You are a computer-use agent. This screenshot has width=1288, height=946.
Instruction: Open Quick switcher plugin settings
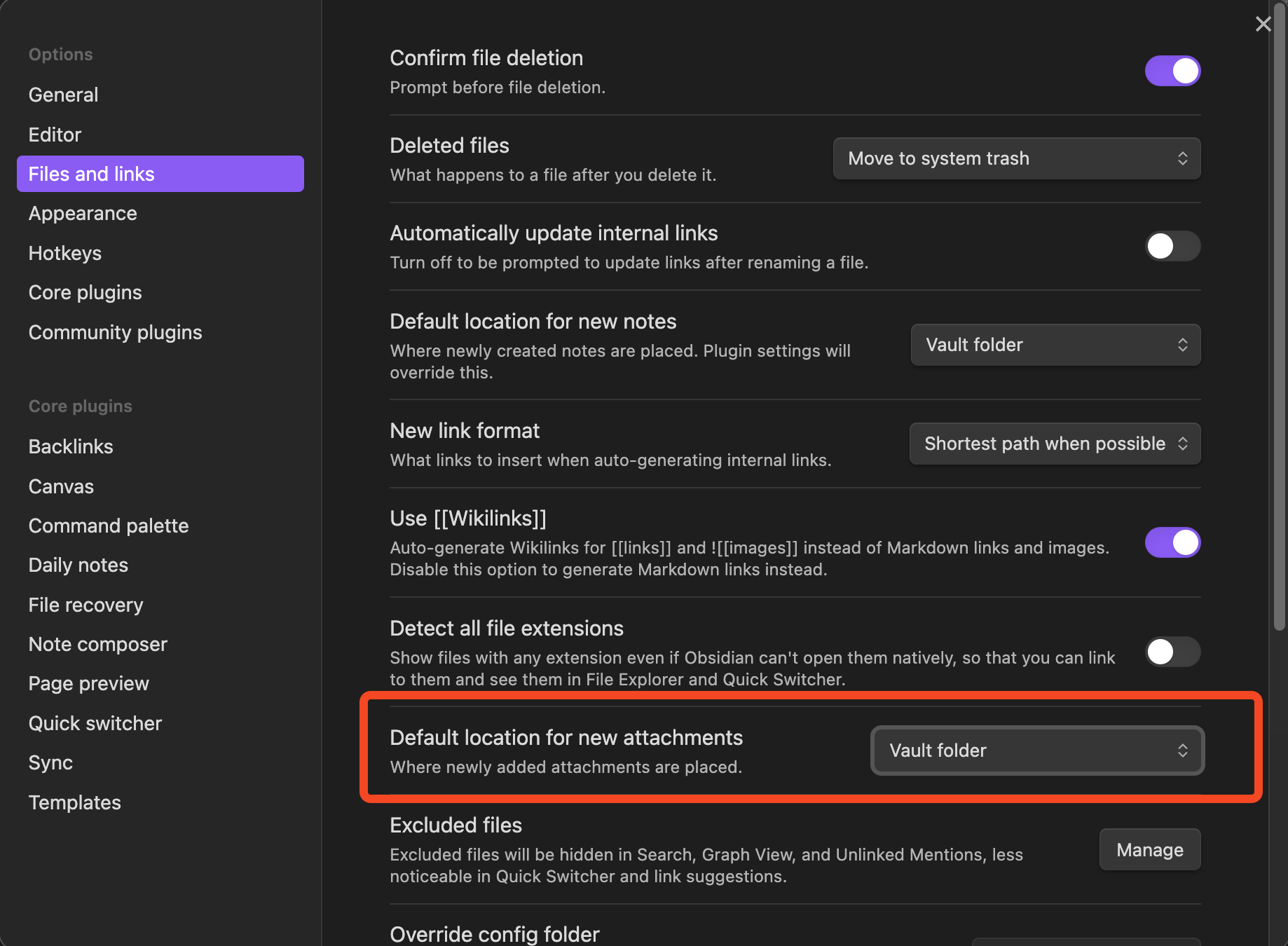pyautogui.click(x=95, y=723)
